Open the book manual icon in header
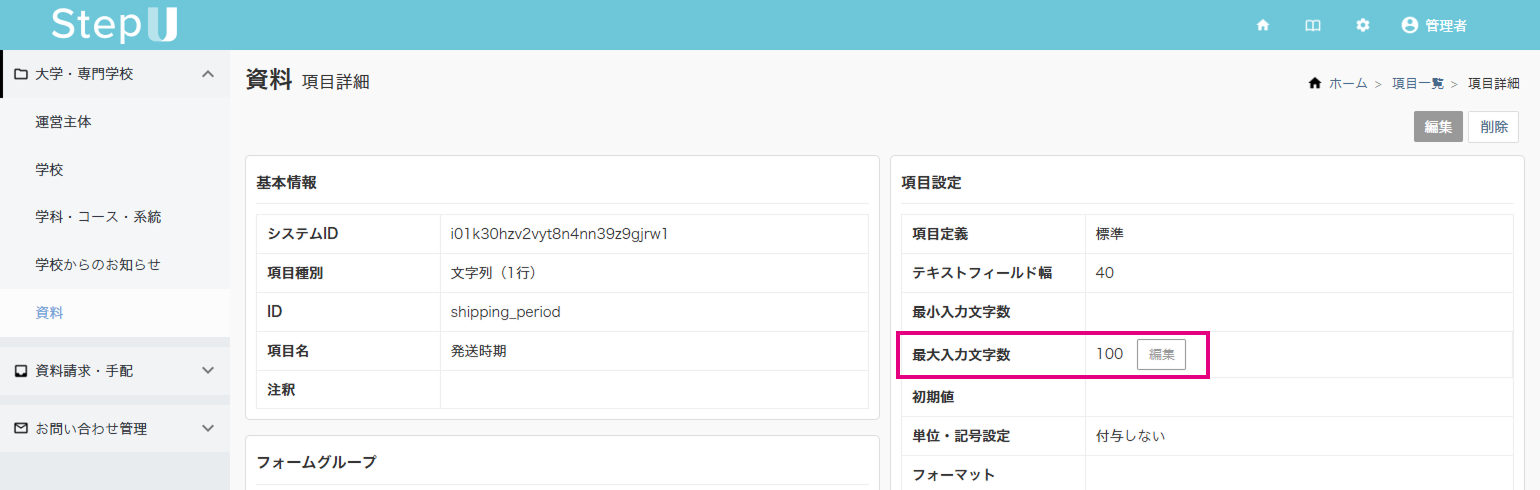The height and width of the screenshot is (490, 1540). 1313,26
